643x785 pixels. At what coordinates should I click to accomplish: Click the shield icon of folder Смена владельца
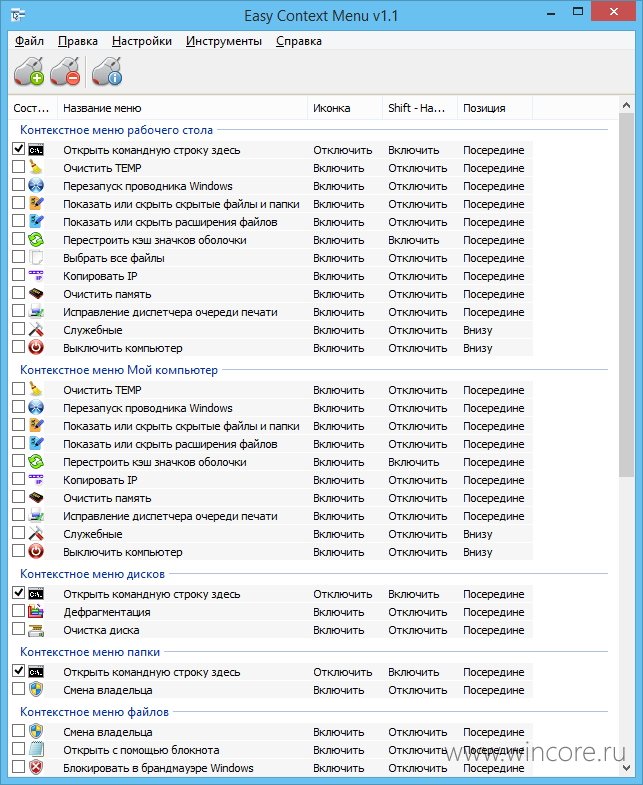tap(36, 690)
